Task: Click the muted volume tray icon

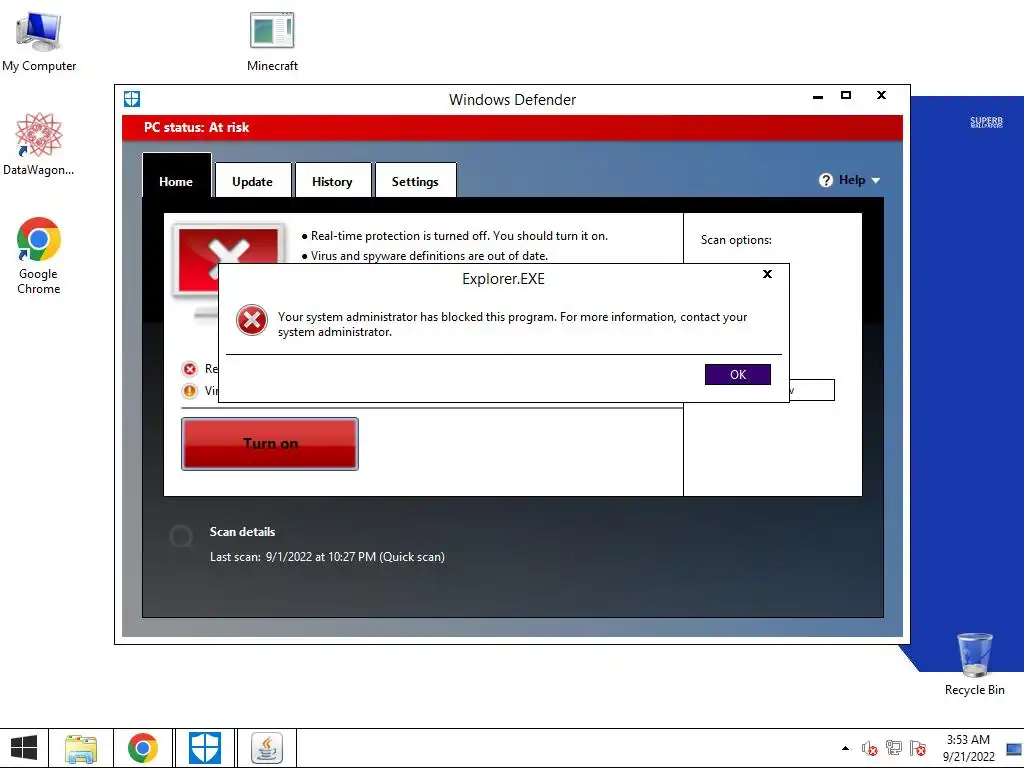Action: click(869, 748)
